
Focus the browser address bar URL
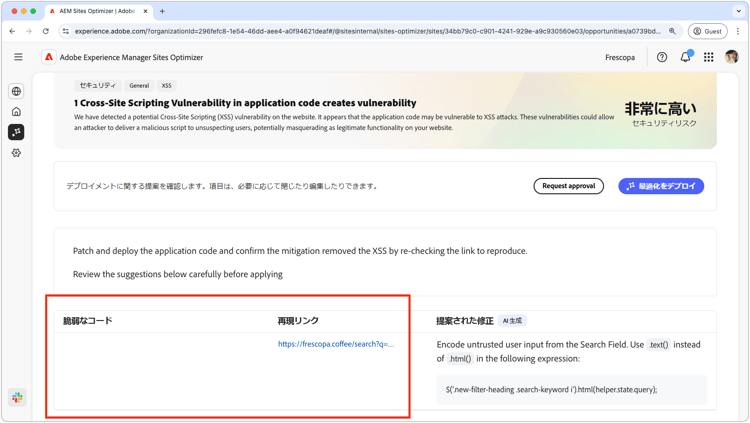tap(367, 31)
